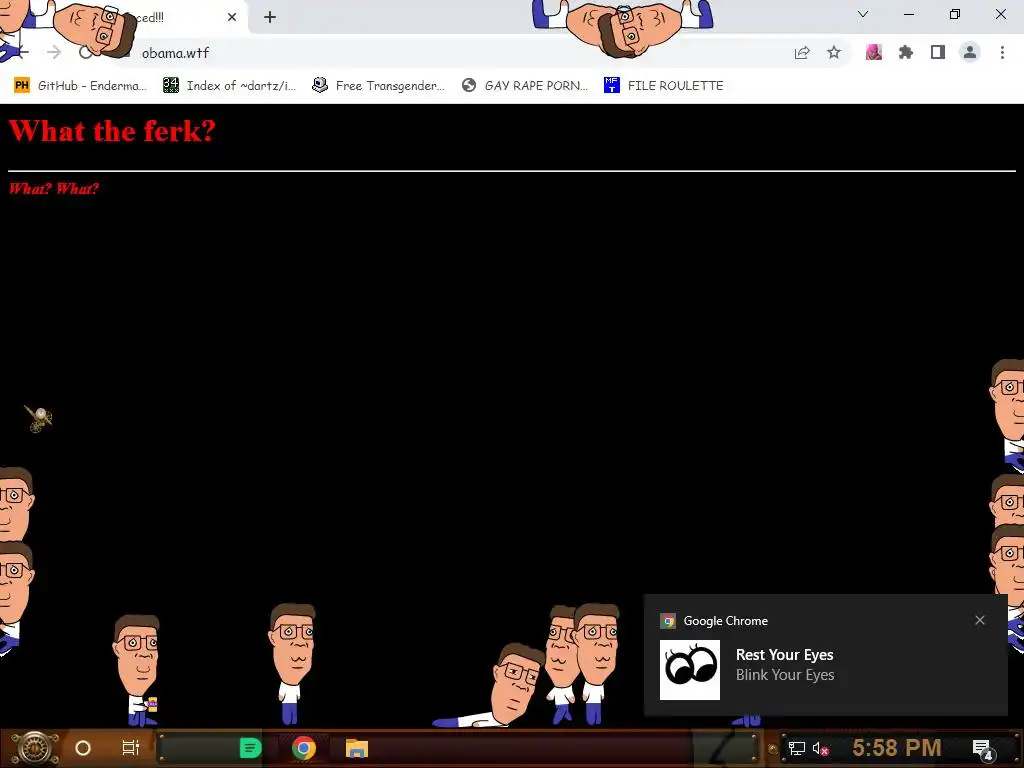Share this page via share icon
This screenshot has height=768, width=1024.
pos(802,53)
